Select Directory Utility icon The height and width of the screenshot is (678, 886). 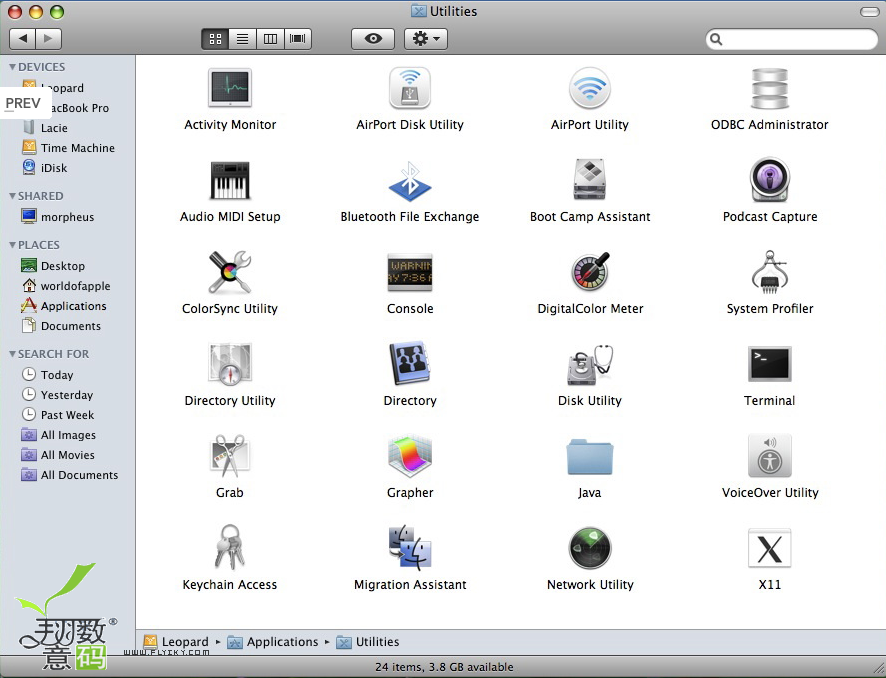tap(230, 364)
